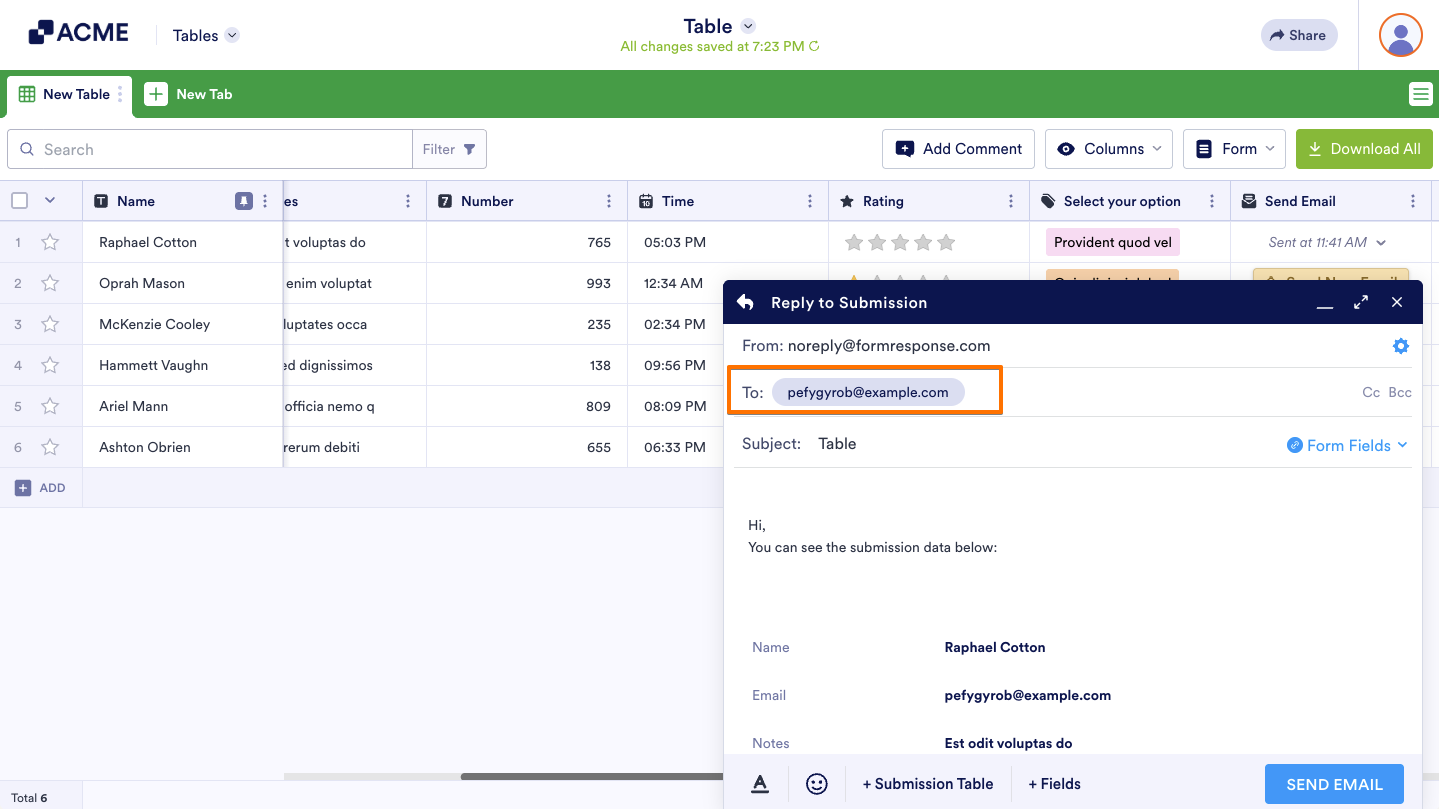Close the Reply to Submission panel

pos(1397,302)
